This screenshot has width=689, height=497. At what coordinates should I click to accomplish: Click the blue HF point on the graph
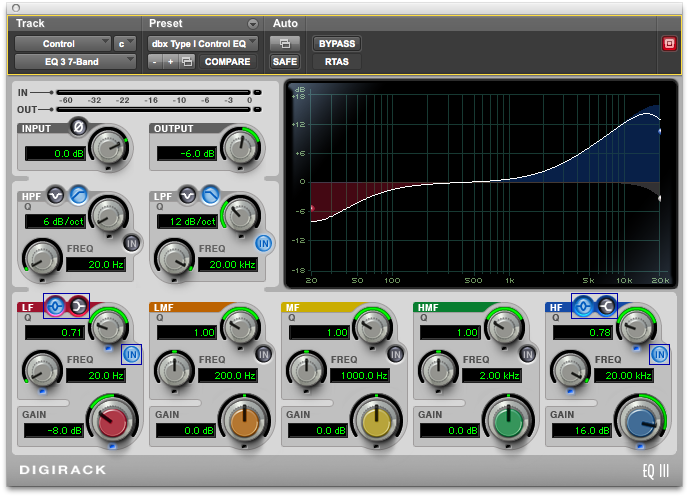(659, 131)
